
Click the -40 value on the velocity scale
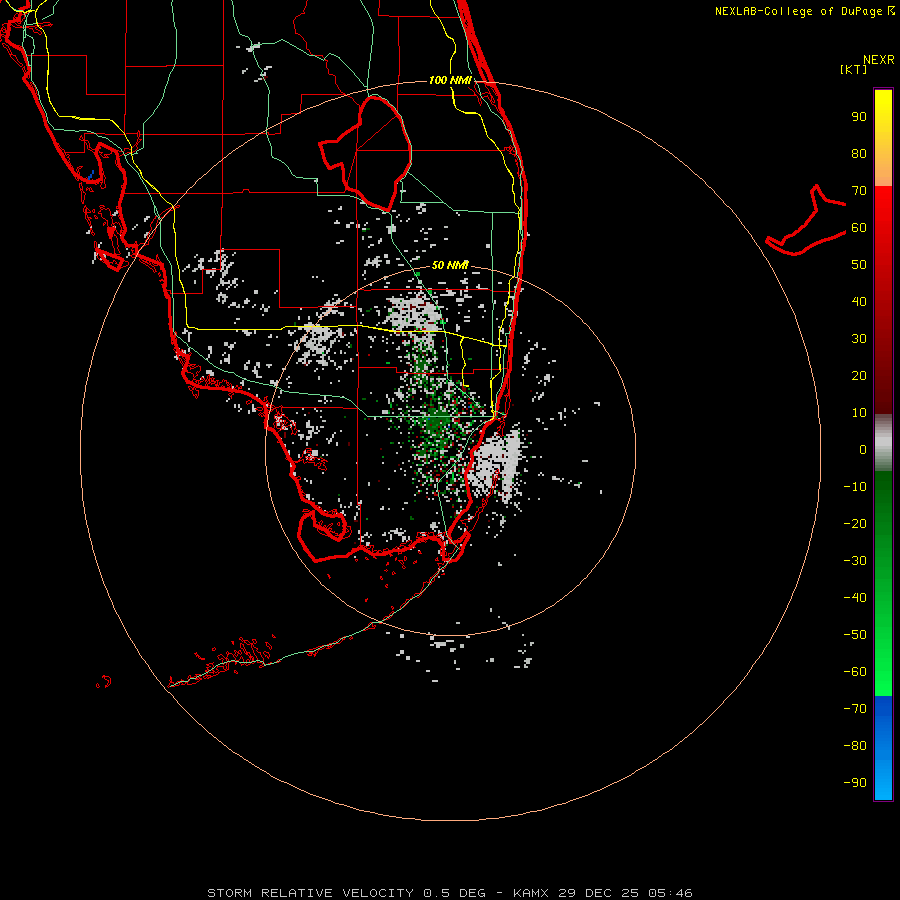coord(855,598)
